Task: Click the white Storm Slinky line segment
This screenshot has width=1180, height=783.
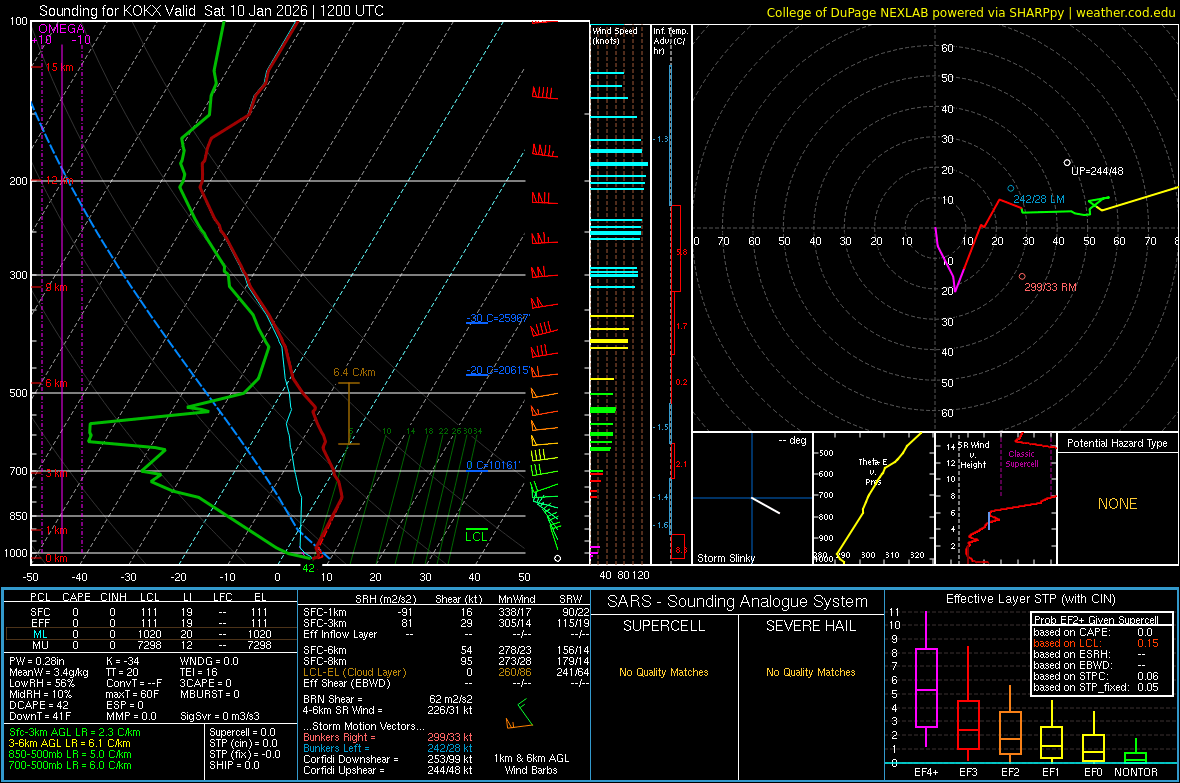Action: [x=765, y=505]
